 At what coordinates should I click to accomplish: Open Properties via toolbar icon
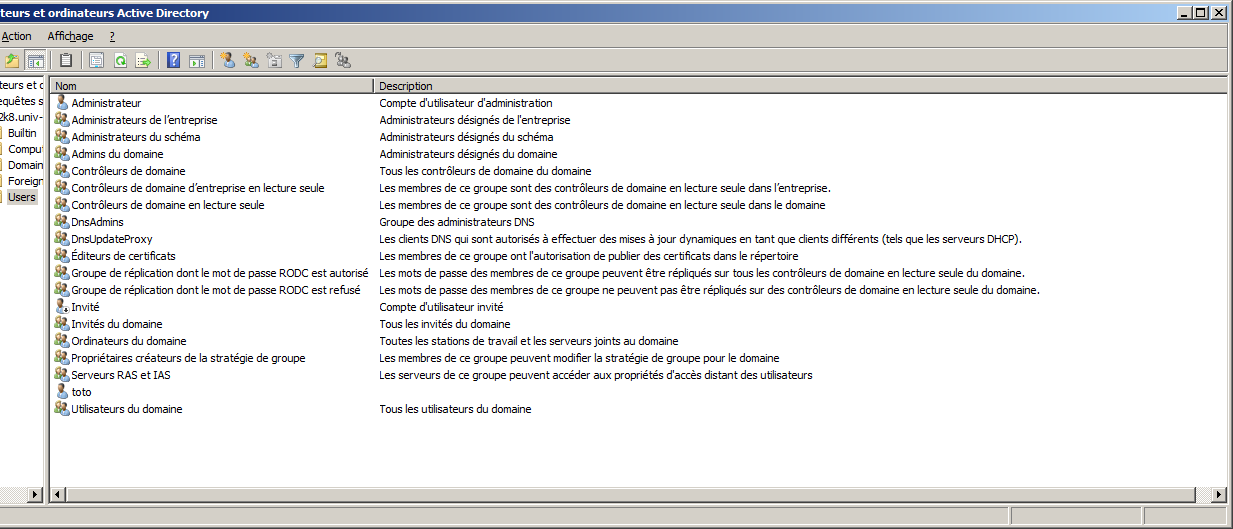pos(96,60)
